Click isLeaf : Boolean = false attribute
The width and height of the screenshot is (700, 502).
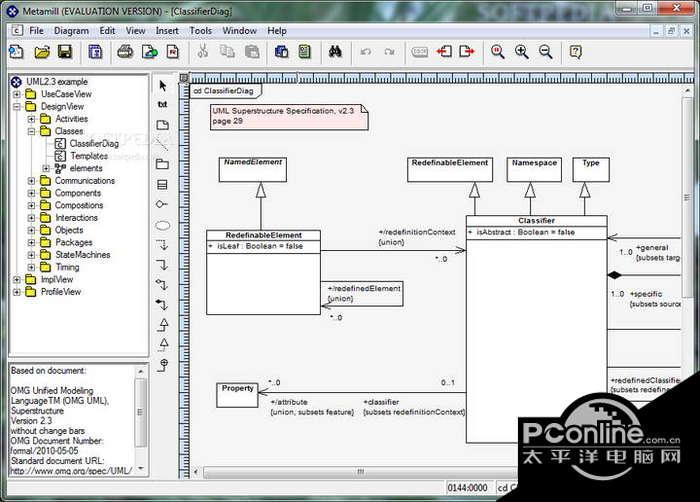point(260,246)
